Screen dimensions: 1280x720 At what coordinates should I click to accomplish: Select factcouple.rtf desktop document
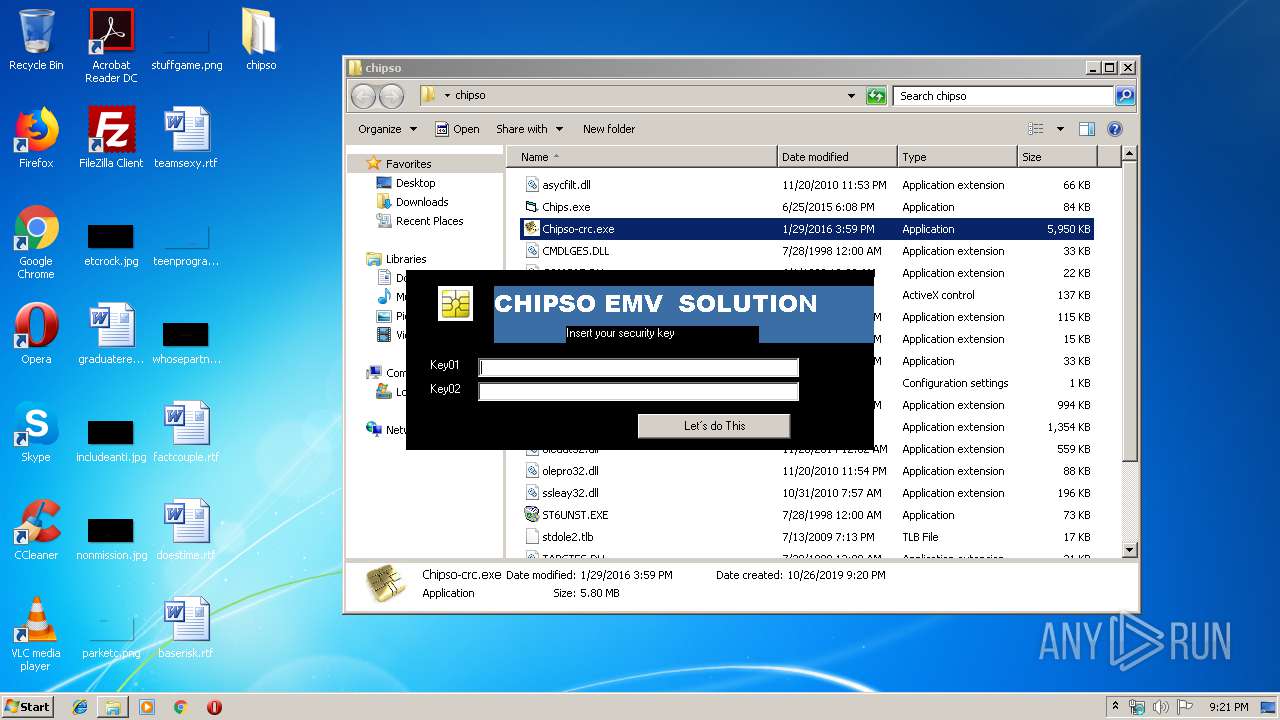[x=186, y=432]
